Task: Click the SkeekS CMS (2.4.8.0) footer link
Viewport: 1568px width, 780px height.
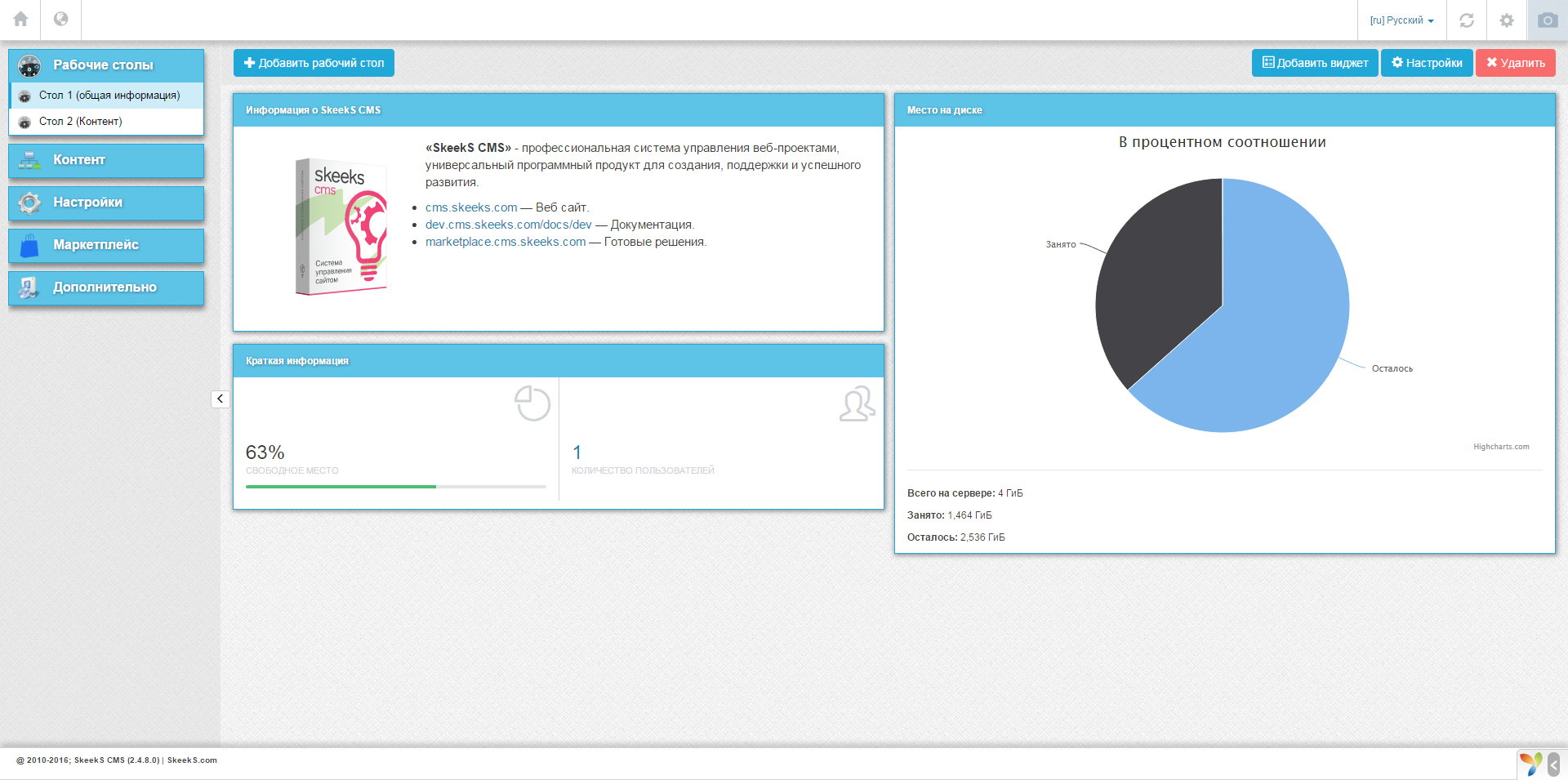Action: click(x=117, y=760)
